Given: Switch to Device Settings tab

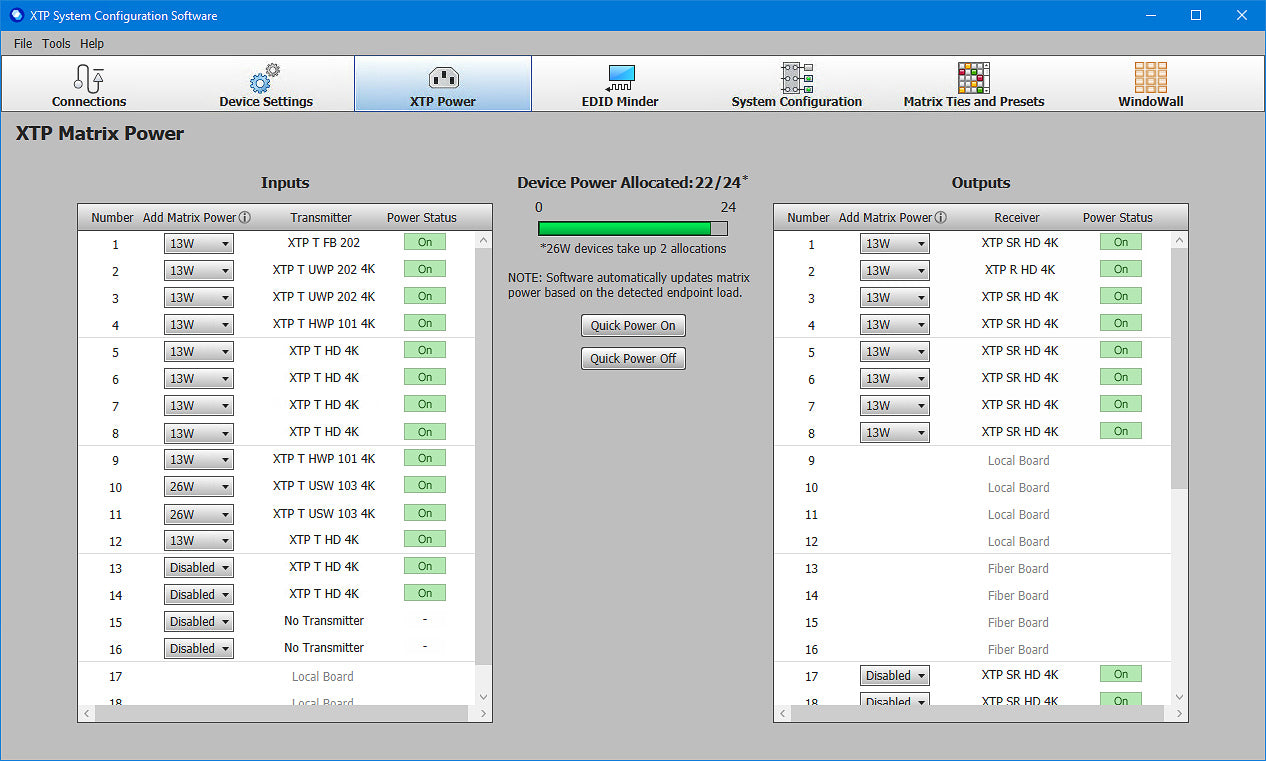Looking at the screenshot, I should pyautogui.click(x=266, y=84).
